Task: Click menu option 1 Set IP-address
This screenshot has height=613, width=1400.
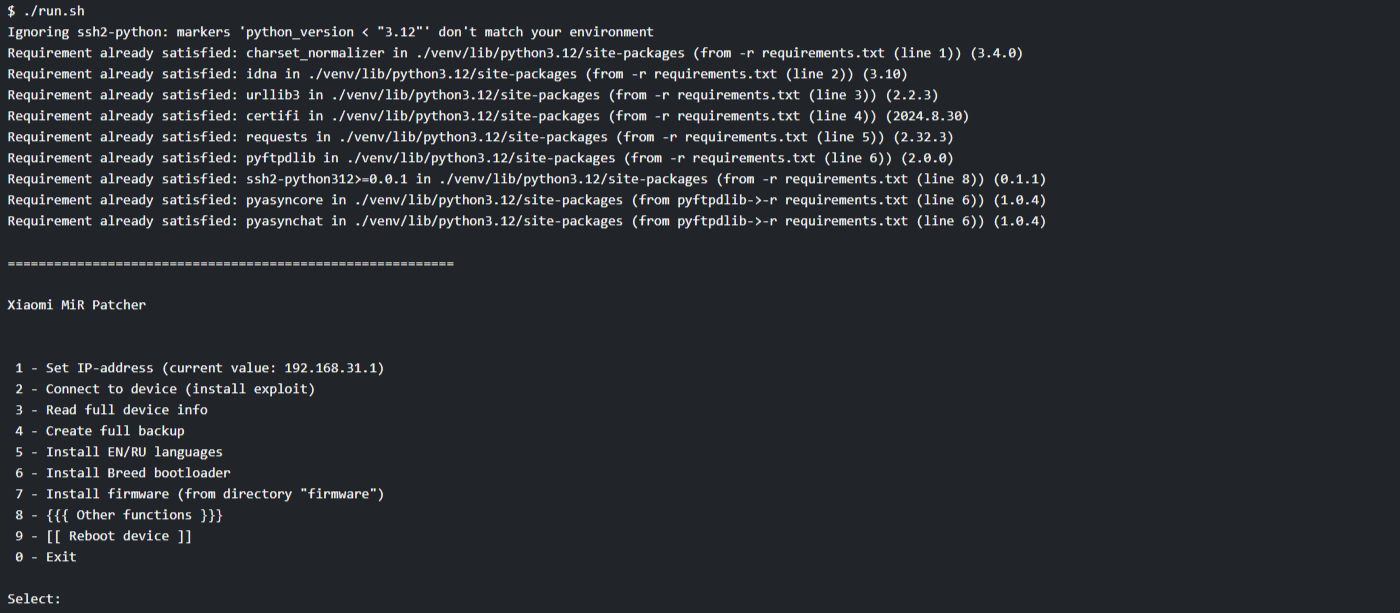Action: pyautogui.click(x=199, y=368)
